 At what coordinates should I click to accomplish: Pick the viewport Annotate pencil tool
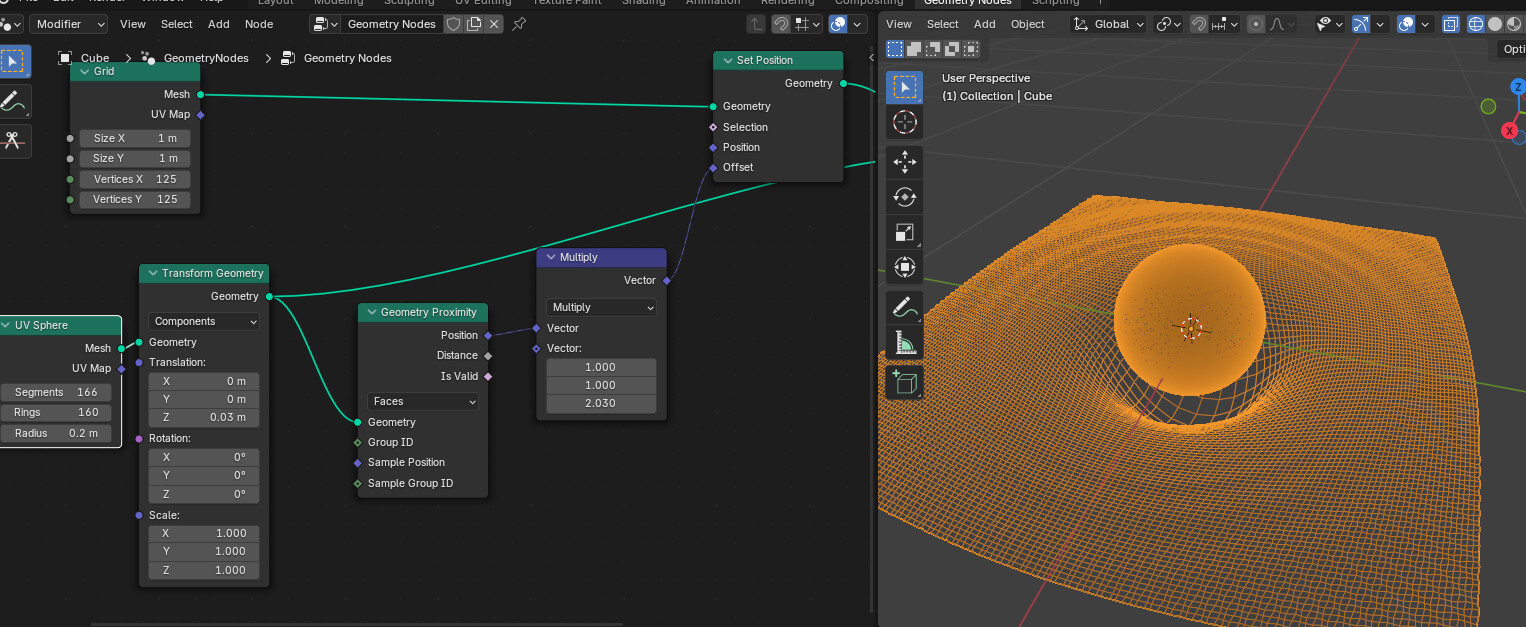[x=904, y=308]
